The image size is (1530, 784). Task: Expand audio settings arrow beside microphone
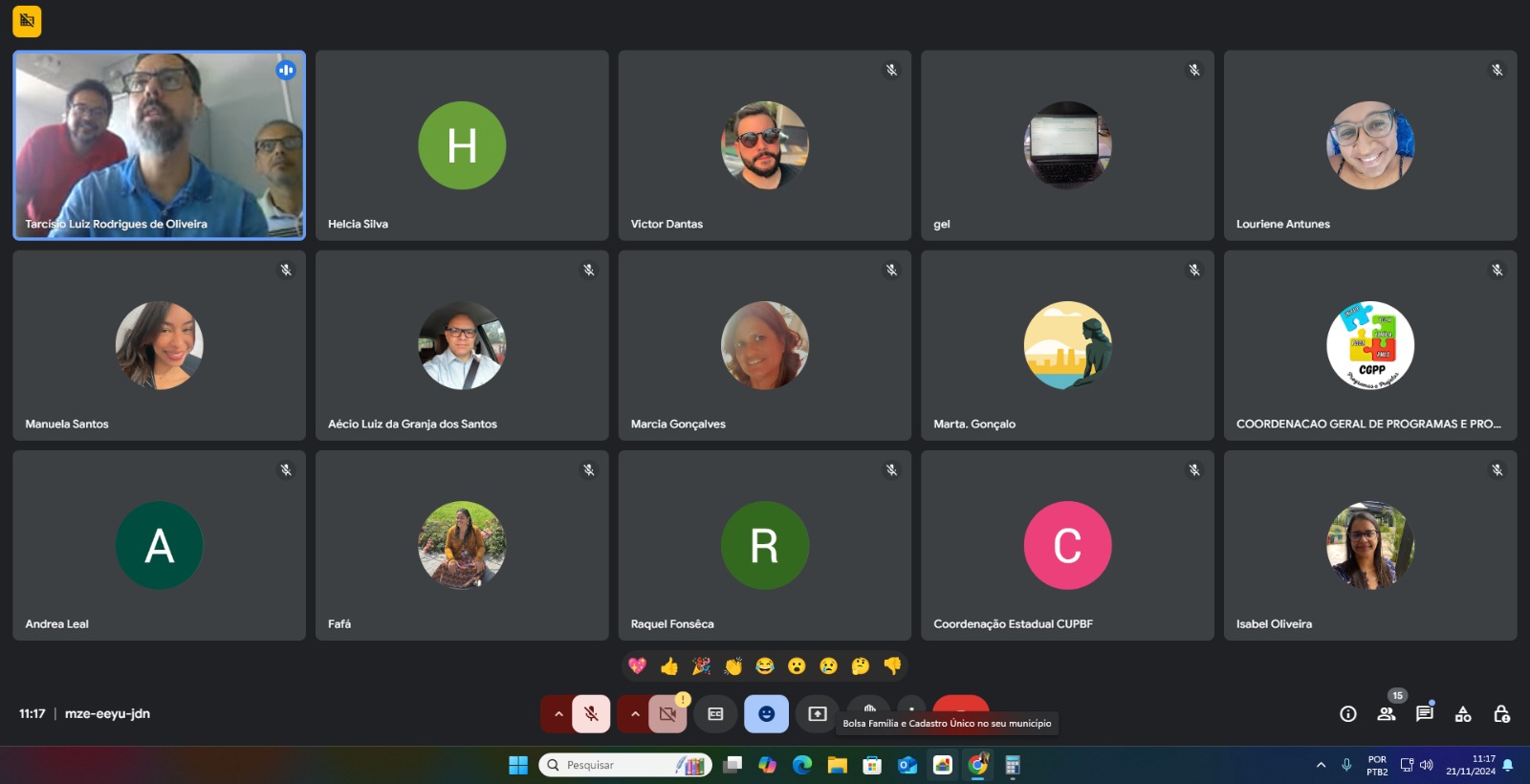pos(558,714)
